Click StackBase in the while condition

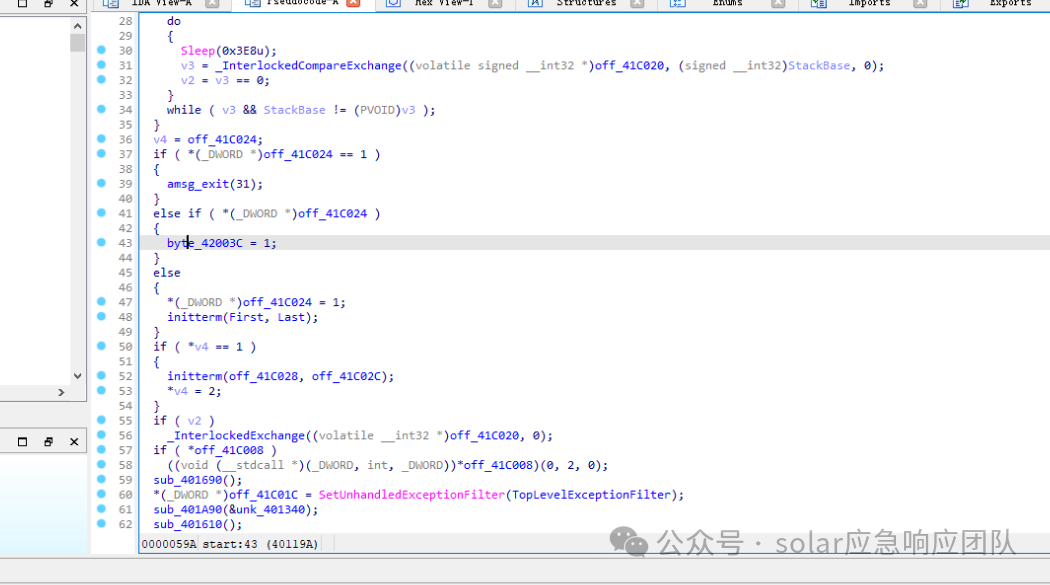click(x=294, y=110)
